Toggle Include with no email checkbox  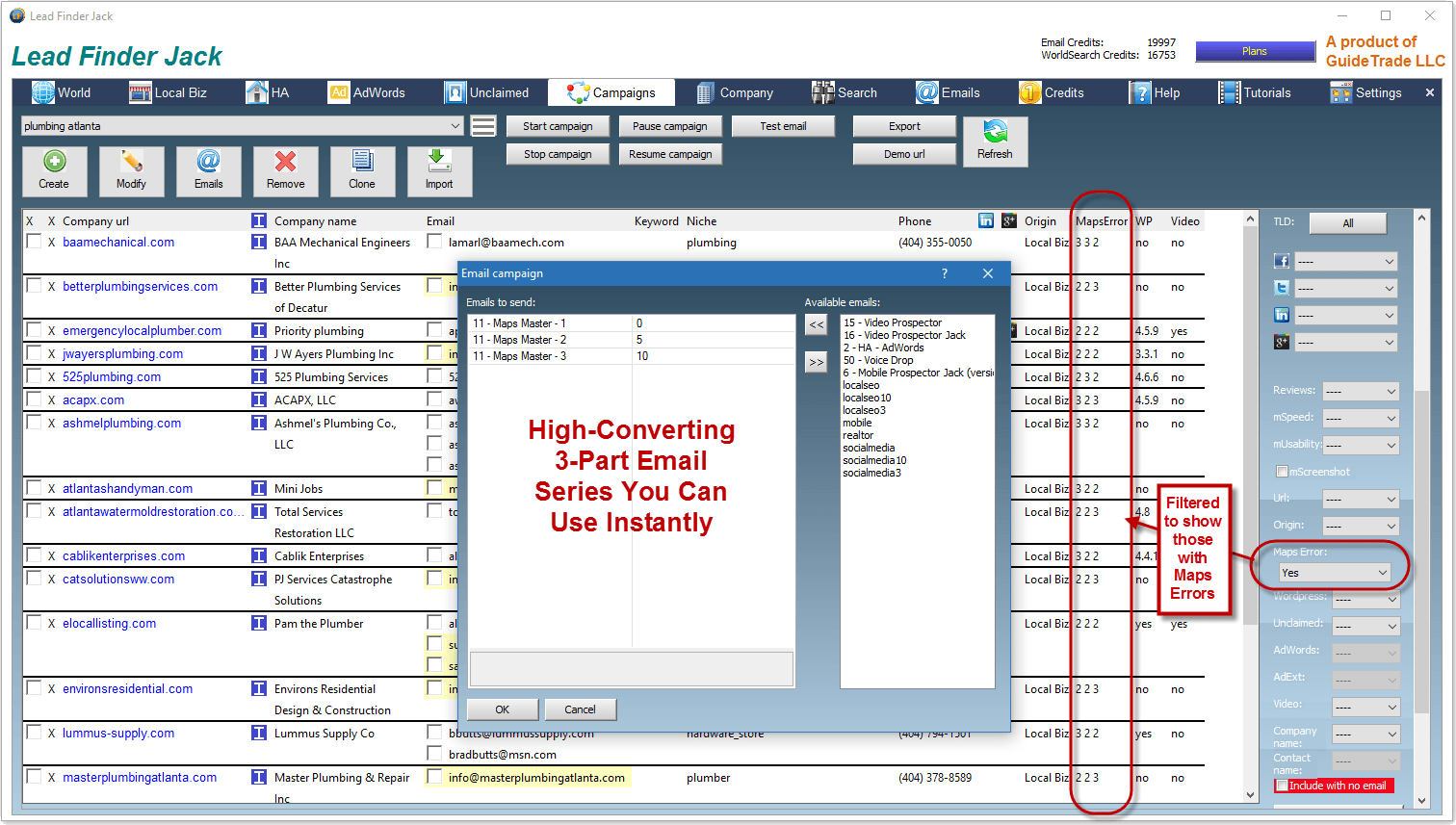pos(1282,786)
